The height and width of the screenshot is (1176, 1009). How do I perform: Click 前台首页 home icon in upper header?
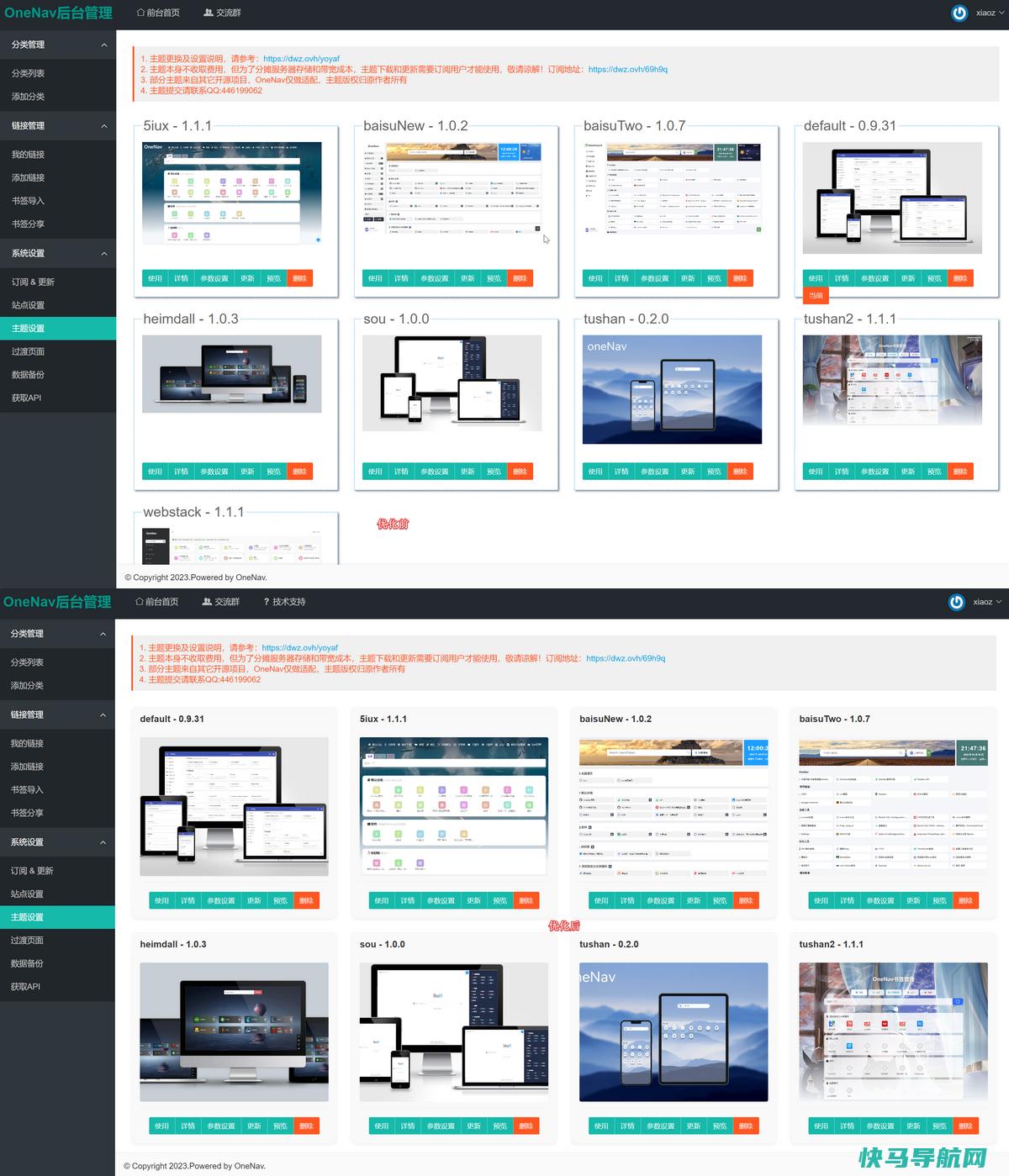[x=140, y=13]
